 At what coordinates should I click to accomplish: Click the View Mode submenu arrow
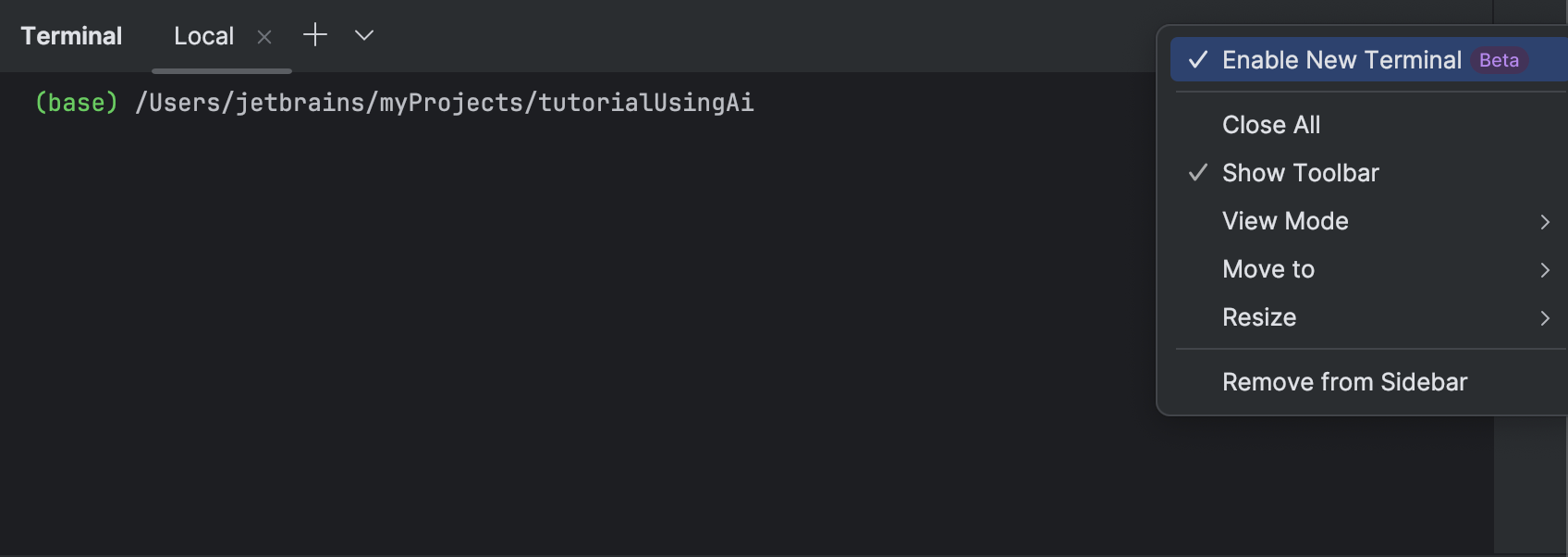[x=1544, y=221]
